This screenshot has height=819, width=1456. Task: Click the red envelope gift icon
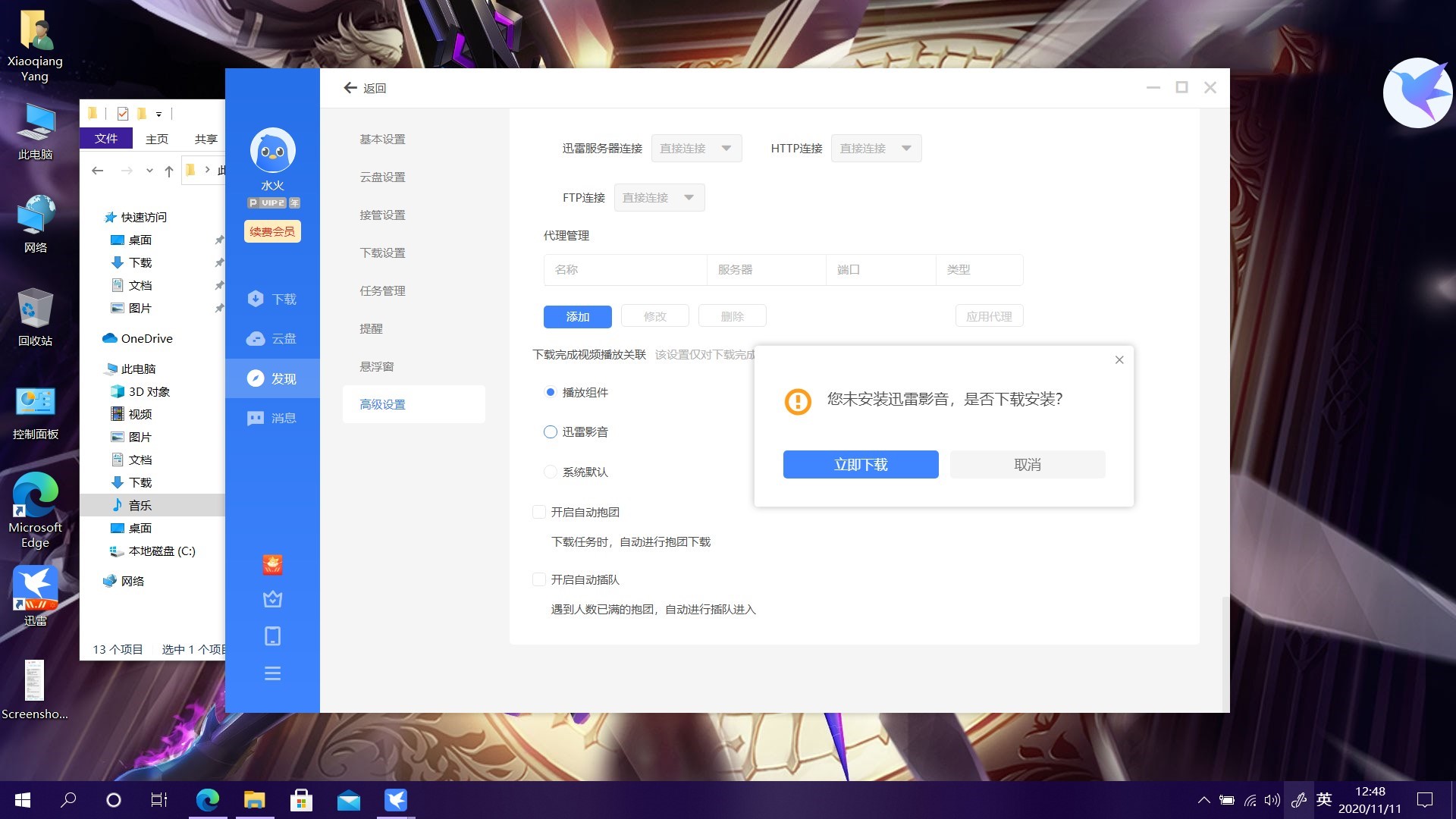point(272,564)
